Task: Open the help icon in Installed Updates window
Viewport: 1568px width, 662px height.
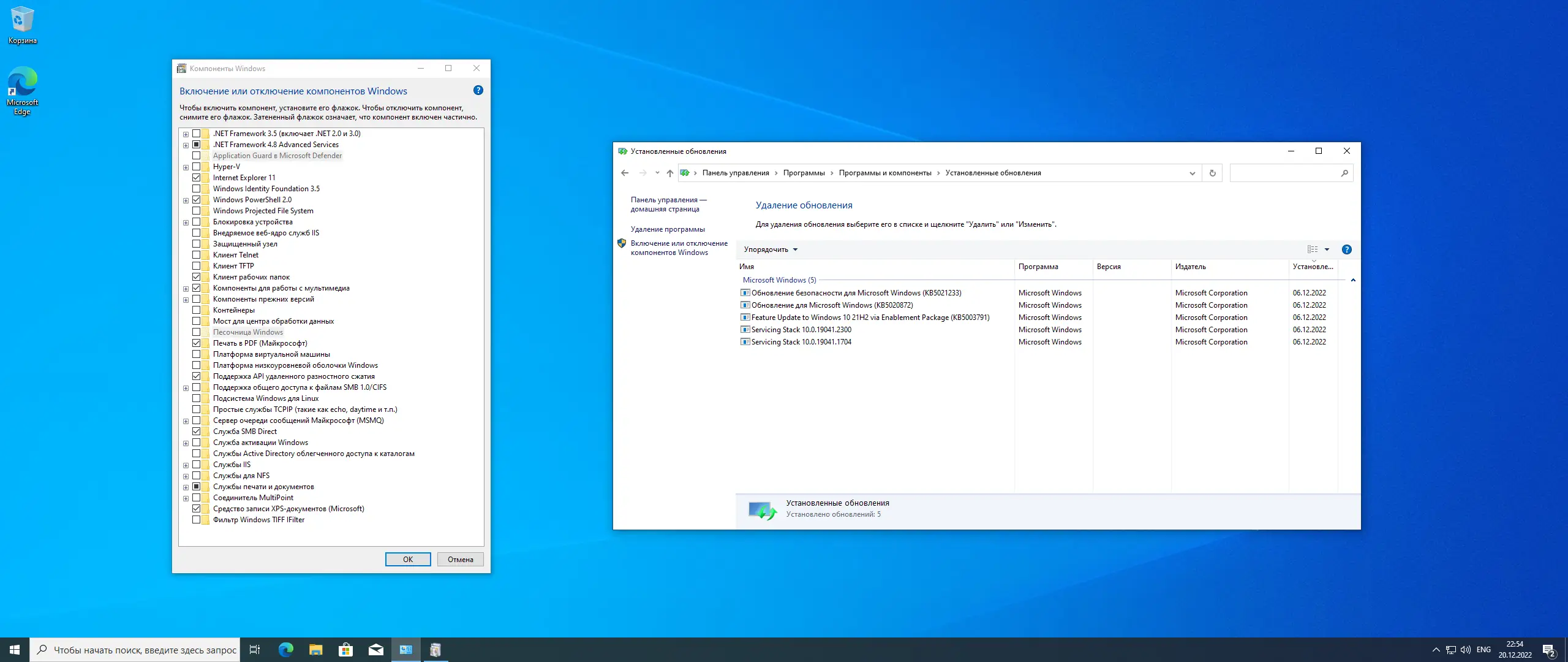Action: pos(1346,249)
